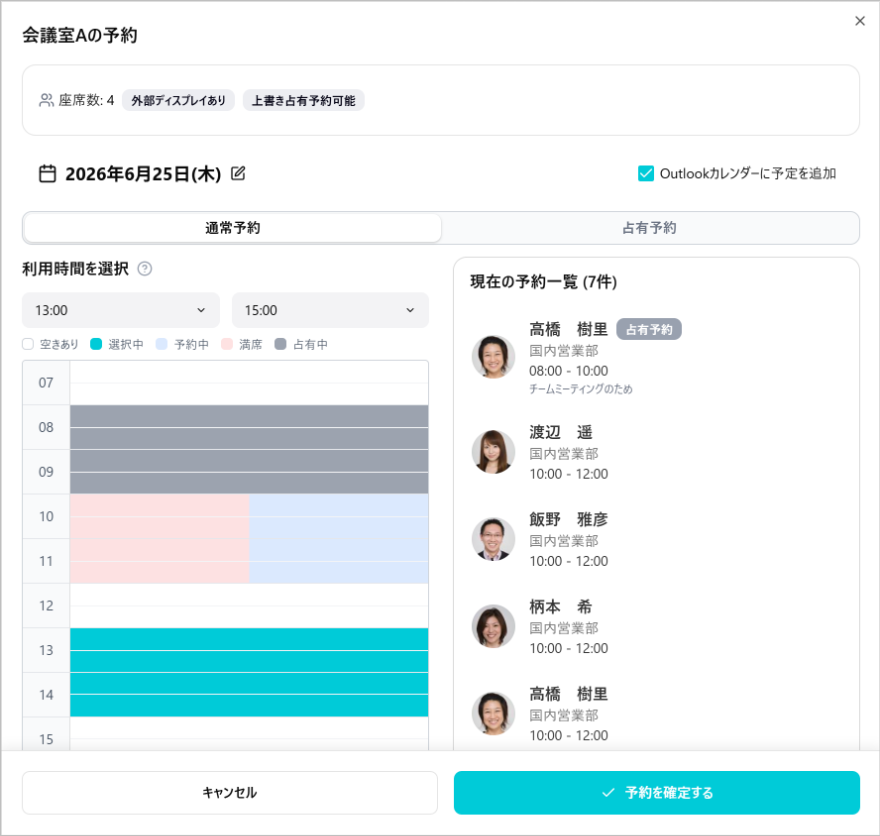The width and height of the screenshot is (880, 836).
Task: Toggle the Outlookカレンダーに予定を追加 checkbox
Action: [645, 173]
